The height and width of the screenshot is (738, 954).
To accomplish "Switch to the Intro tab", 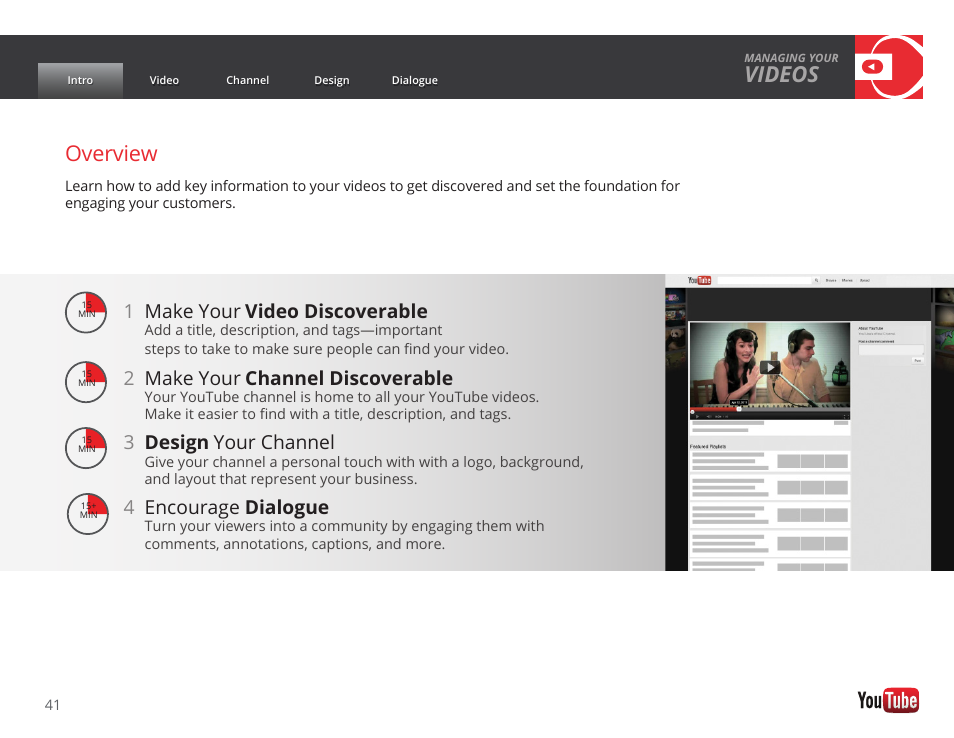I will pos(80,81).
